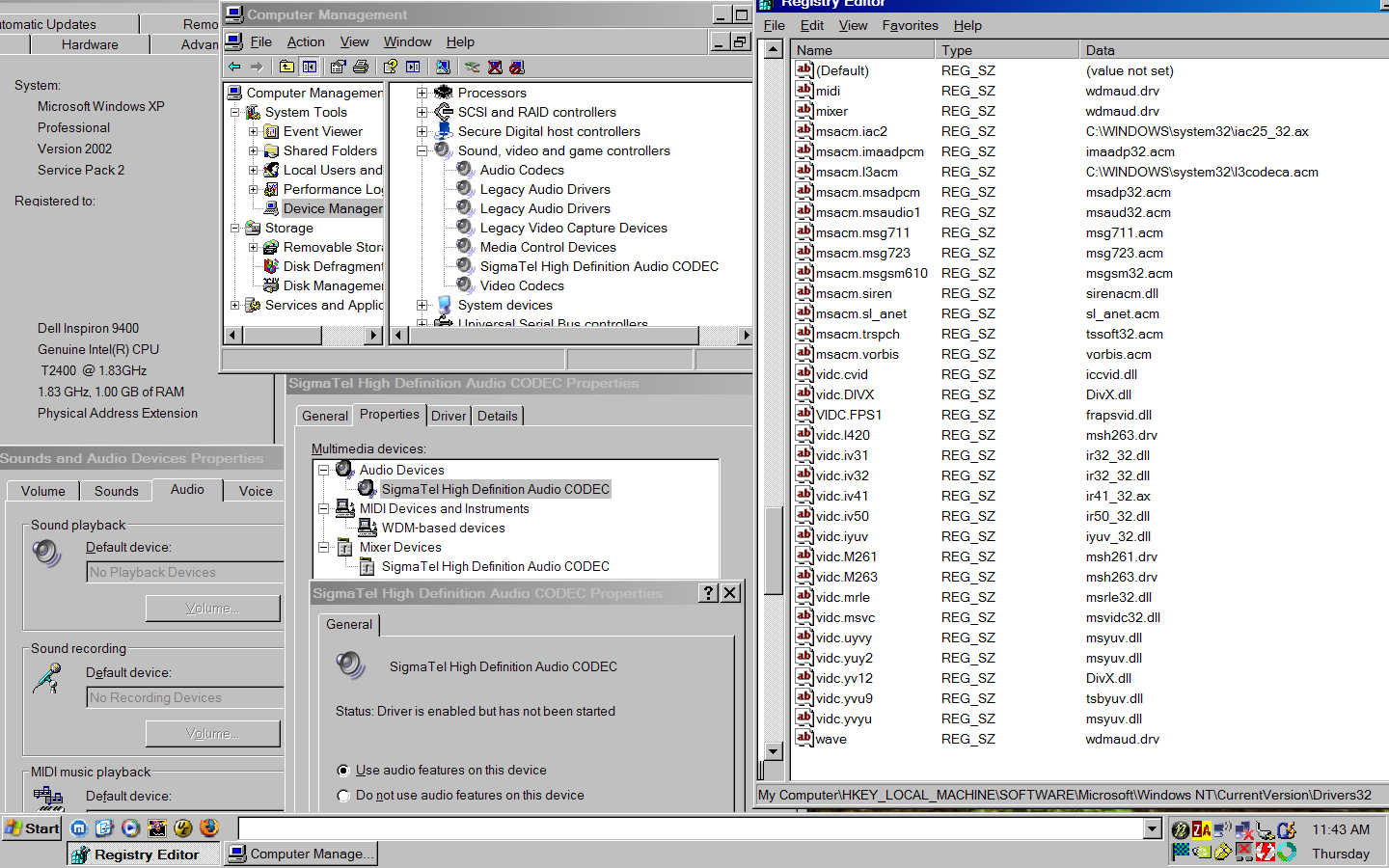Click the Scan for hardware changes icon
The width and height of the screenshot is (1389, 868).
(443, 67)
